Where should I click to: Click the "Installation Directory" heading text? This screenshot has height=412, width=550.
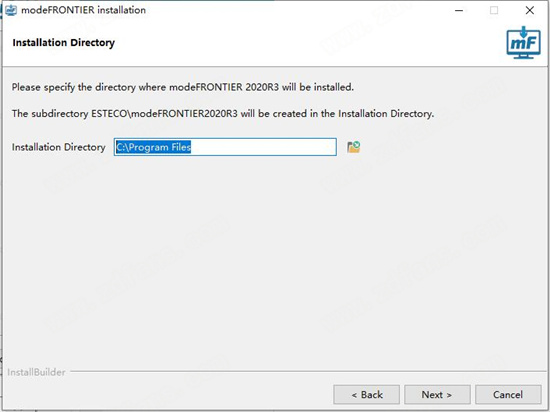click(63, 43)
